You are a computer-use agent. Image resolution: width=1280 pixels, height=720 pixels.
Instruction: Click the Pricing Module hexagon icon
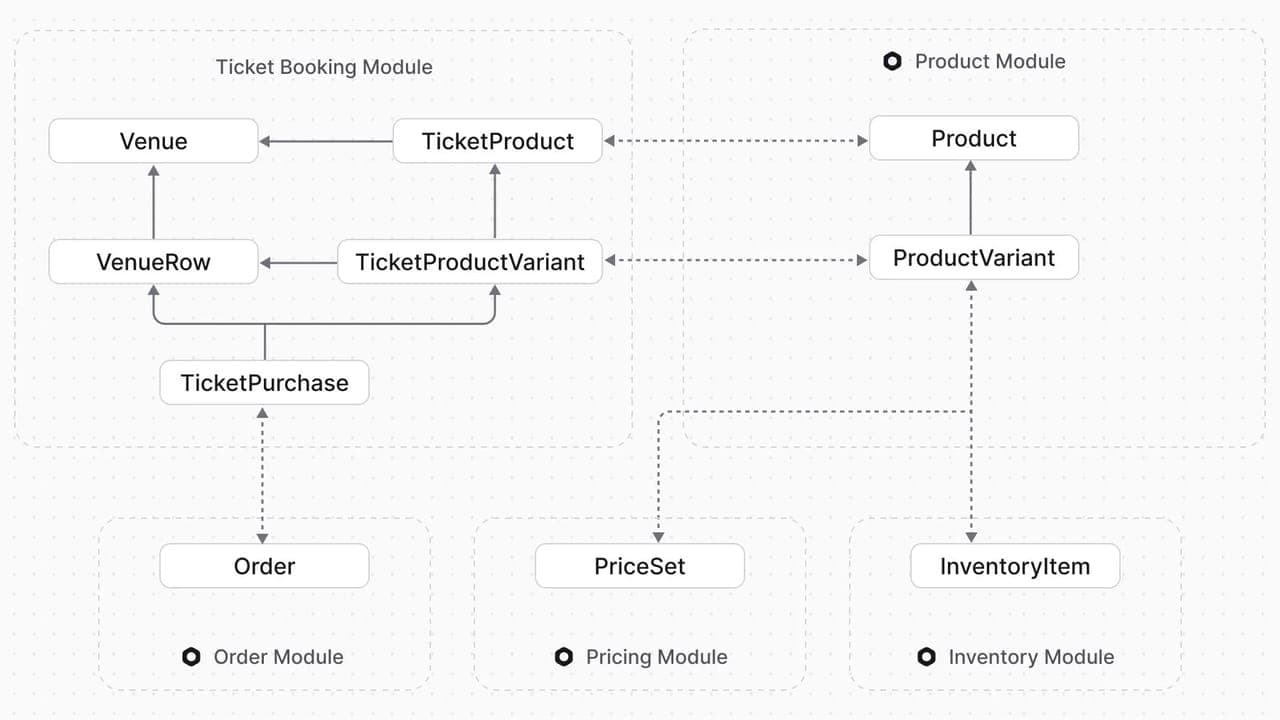click(564, 657)
